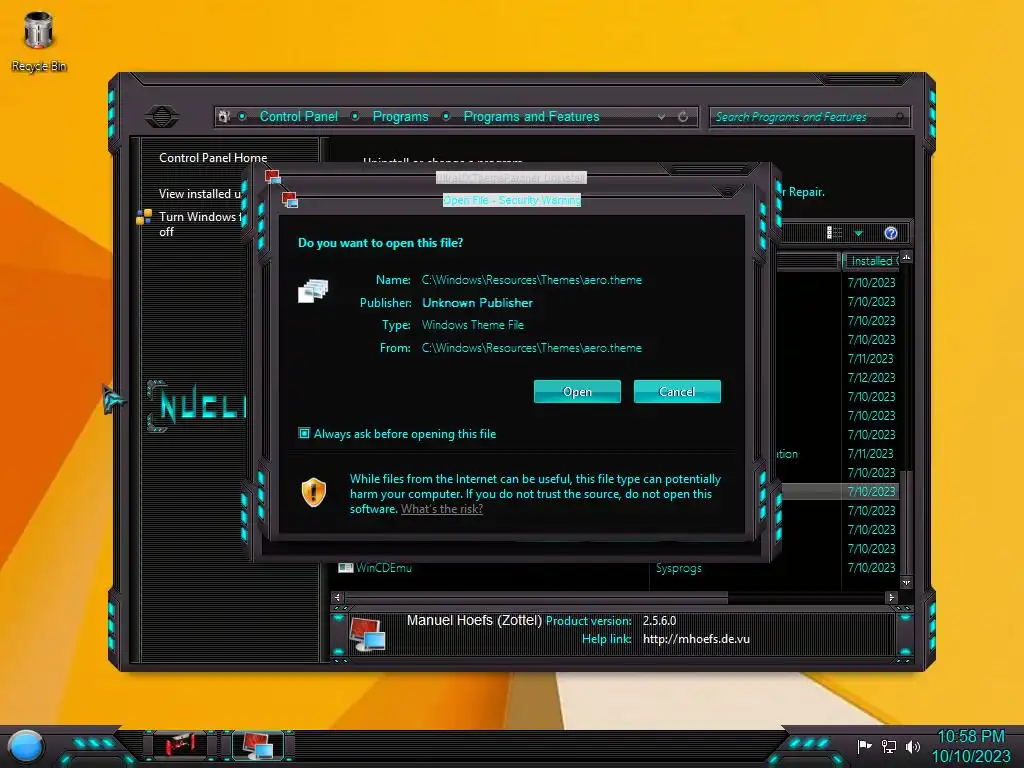Cancel the Open File security warning
The height and width of the screenshot is (768, 1024).
coord(677,391)
